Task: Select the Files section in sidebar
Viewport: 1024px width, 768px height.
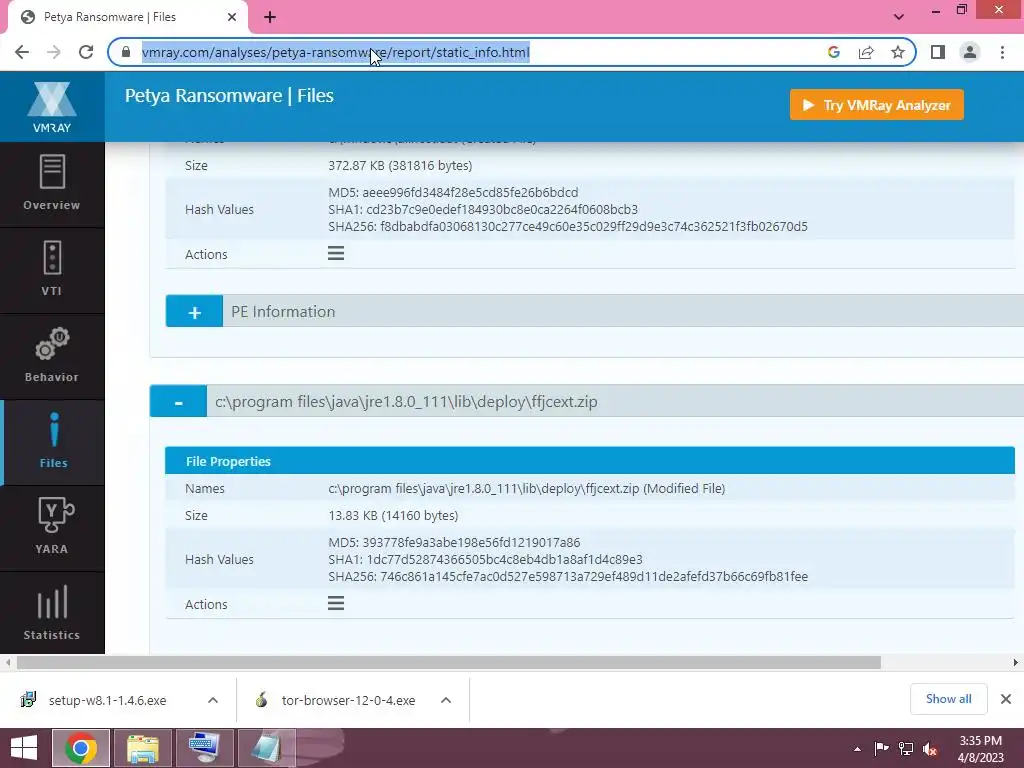Action: 52,443
